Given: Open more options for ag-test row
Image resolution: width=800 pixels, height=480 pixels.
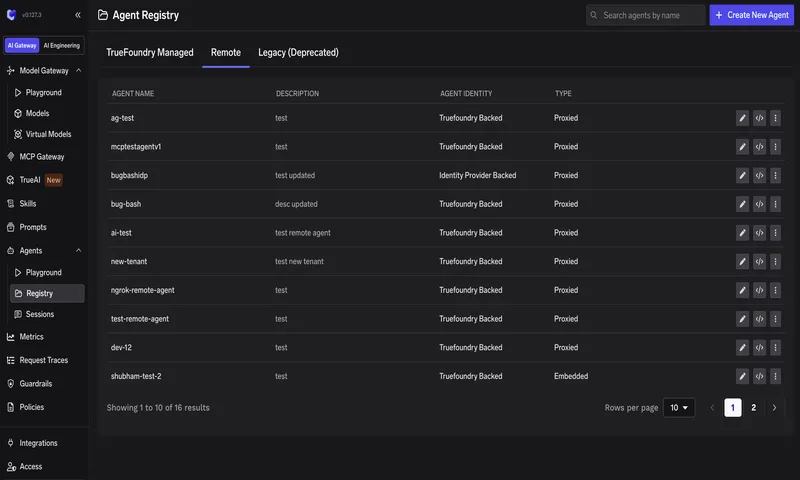Looking at the screenshot, I should tap(776, 118).
